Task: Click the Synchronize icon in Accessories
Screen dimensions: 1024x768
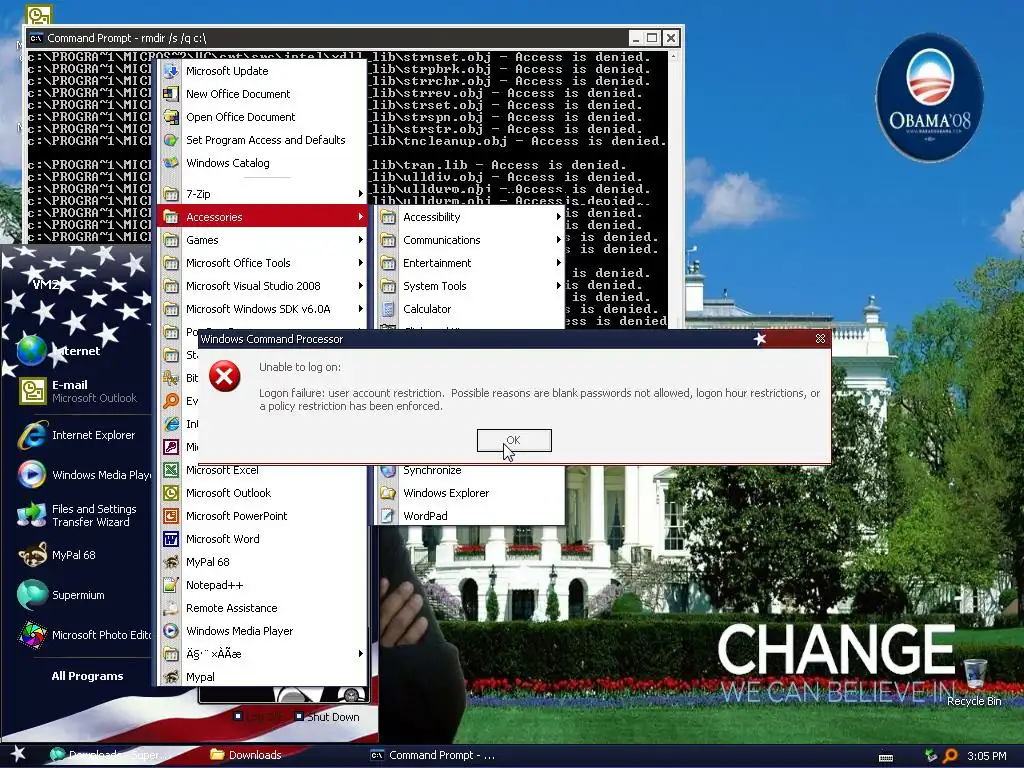Action: [389, 470]
